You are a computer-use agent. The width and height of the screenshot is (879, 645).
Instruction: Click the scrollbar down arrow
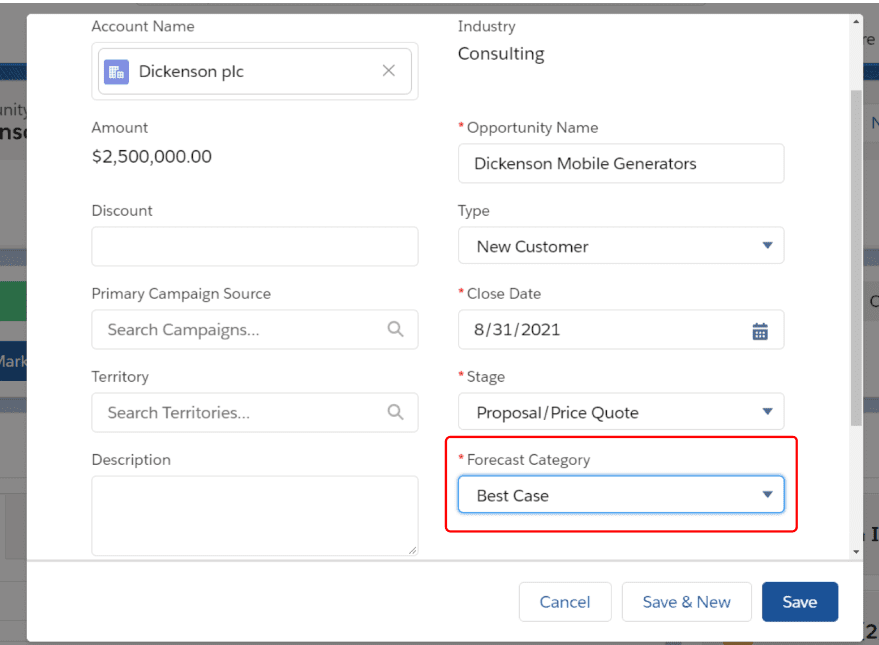856,551
